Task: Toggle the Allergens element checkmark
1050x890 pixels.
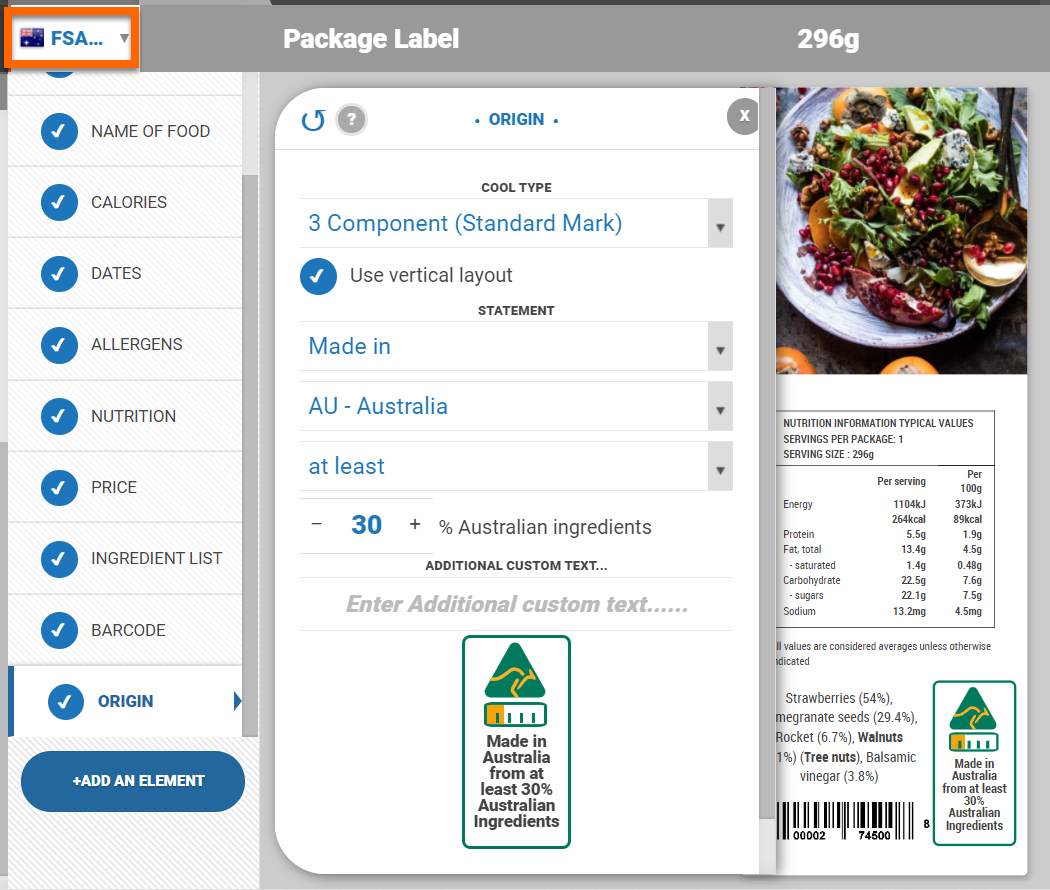Action: click(x=59, y=345)
